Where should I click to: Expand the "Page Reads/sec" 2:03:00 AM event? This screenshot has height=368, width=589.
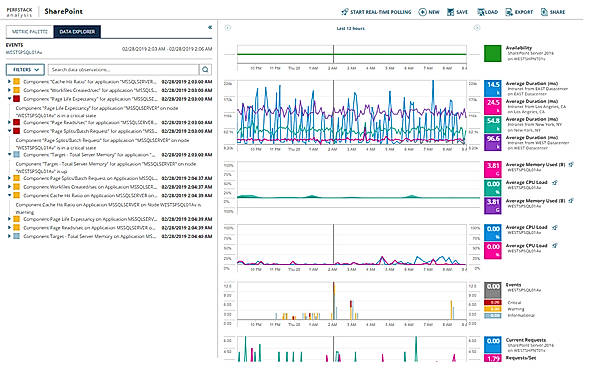pos(9,122)
